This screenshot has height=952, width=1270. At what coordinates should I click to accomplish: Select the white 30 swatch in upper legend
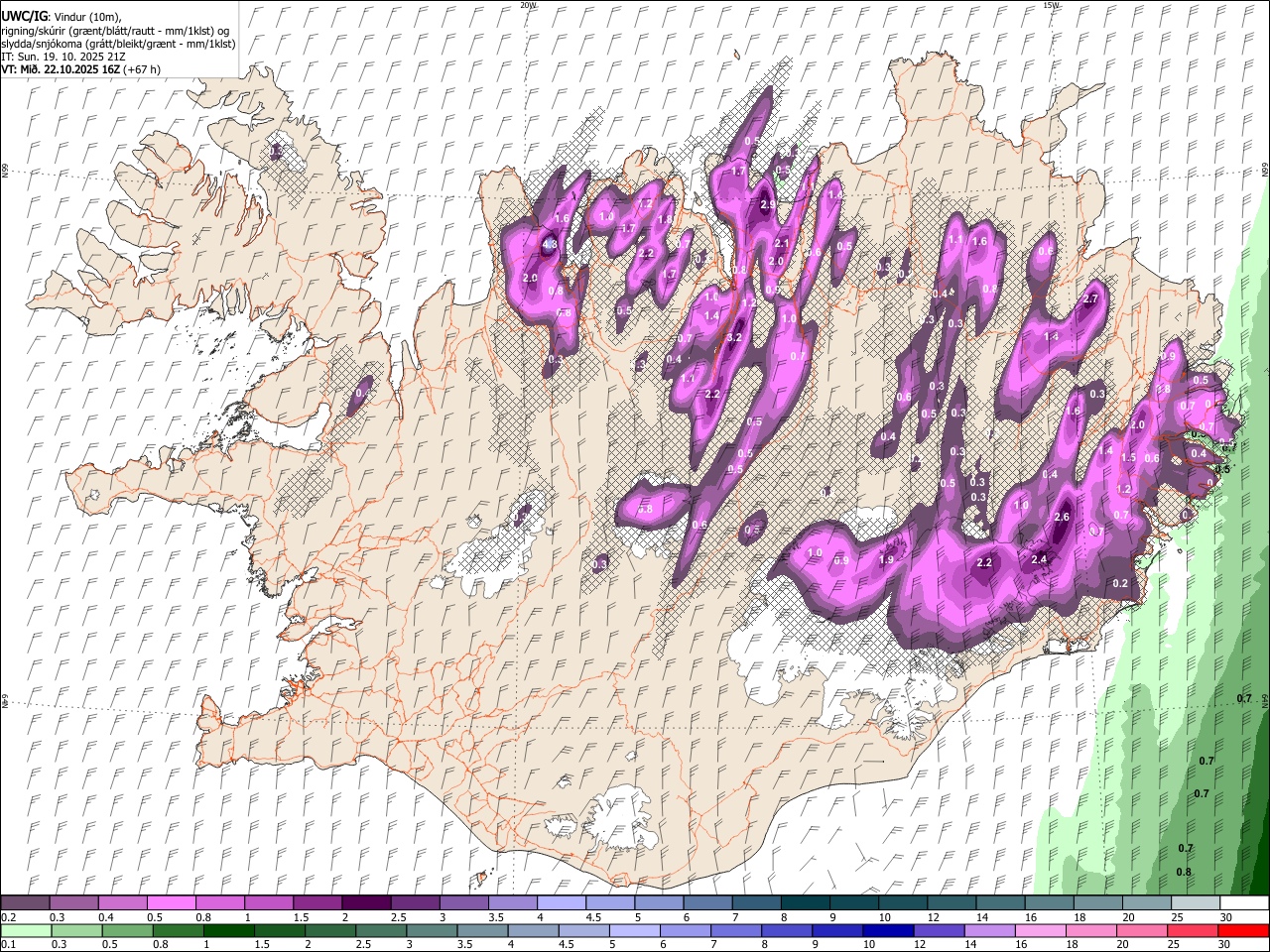(1244, 903)
